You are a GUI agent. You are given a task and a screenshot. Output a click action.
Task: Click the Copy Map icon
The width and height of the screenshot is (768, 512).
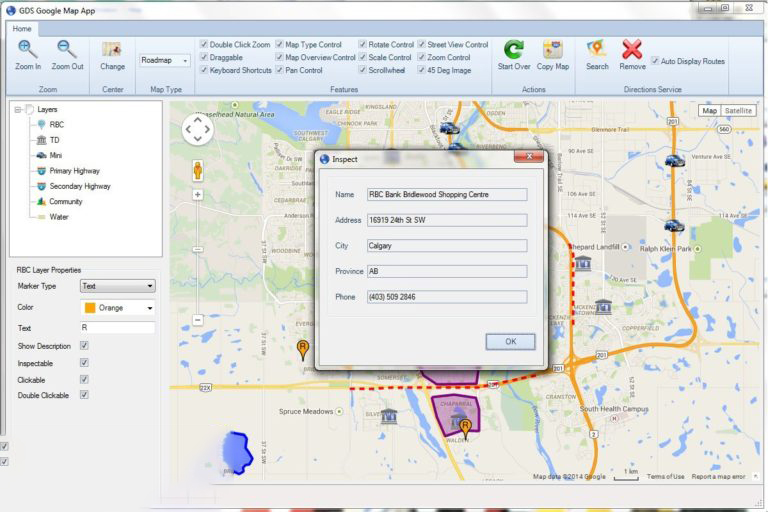(x=552, y=49)
